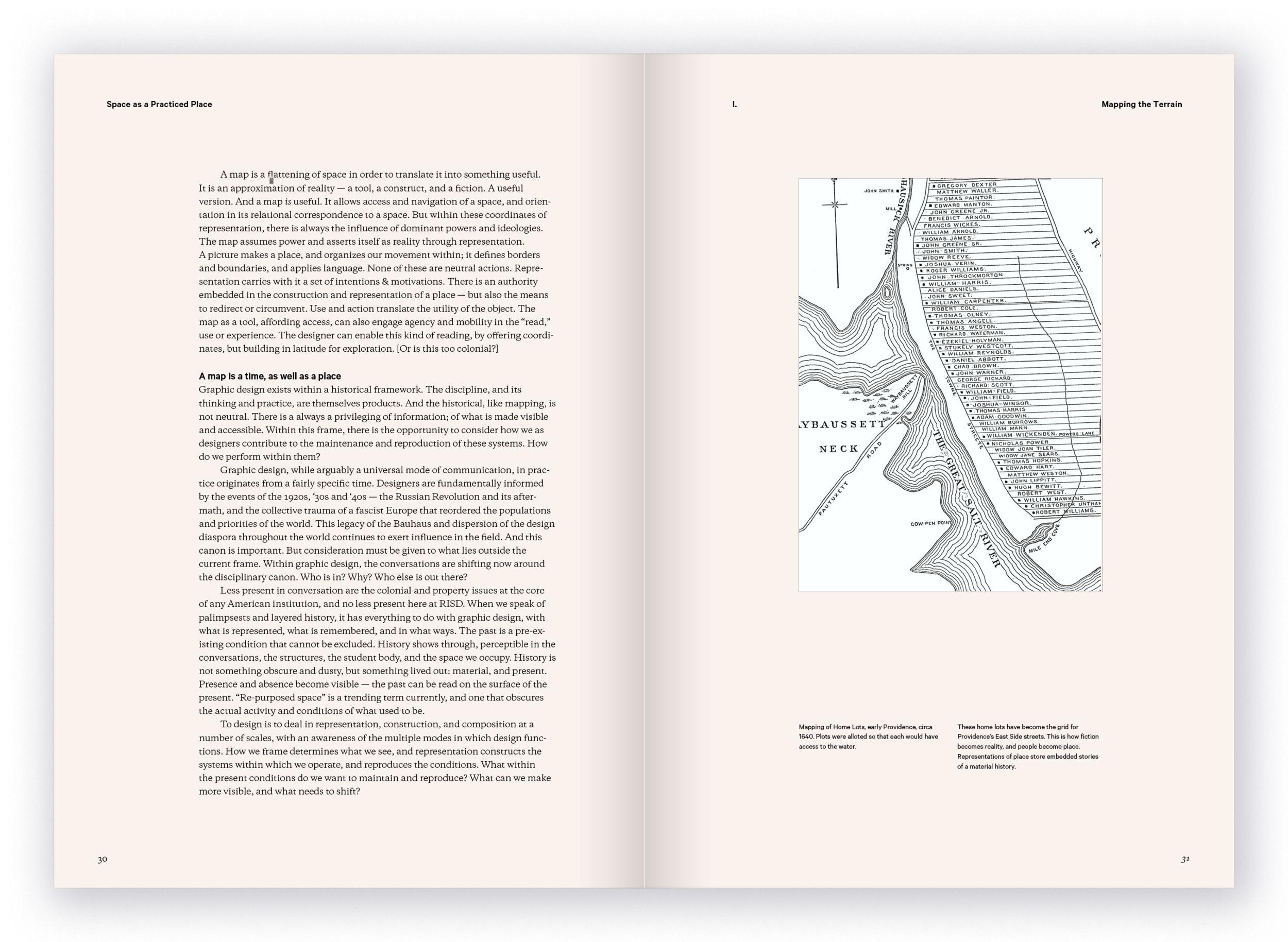
Task: Click the 'PAUTUXETT ROAD' label on the map
Action: click(850, 478)
